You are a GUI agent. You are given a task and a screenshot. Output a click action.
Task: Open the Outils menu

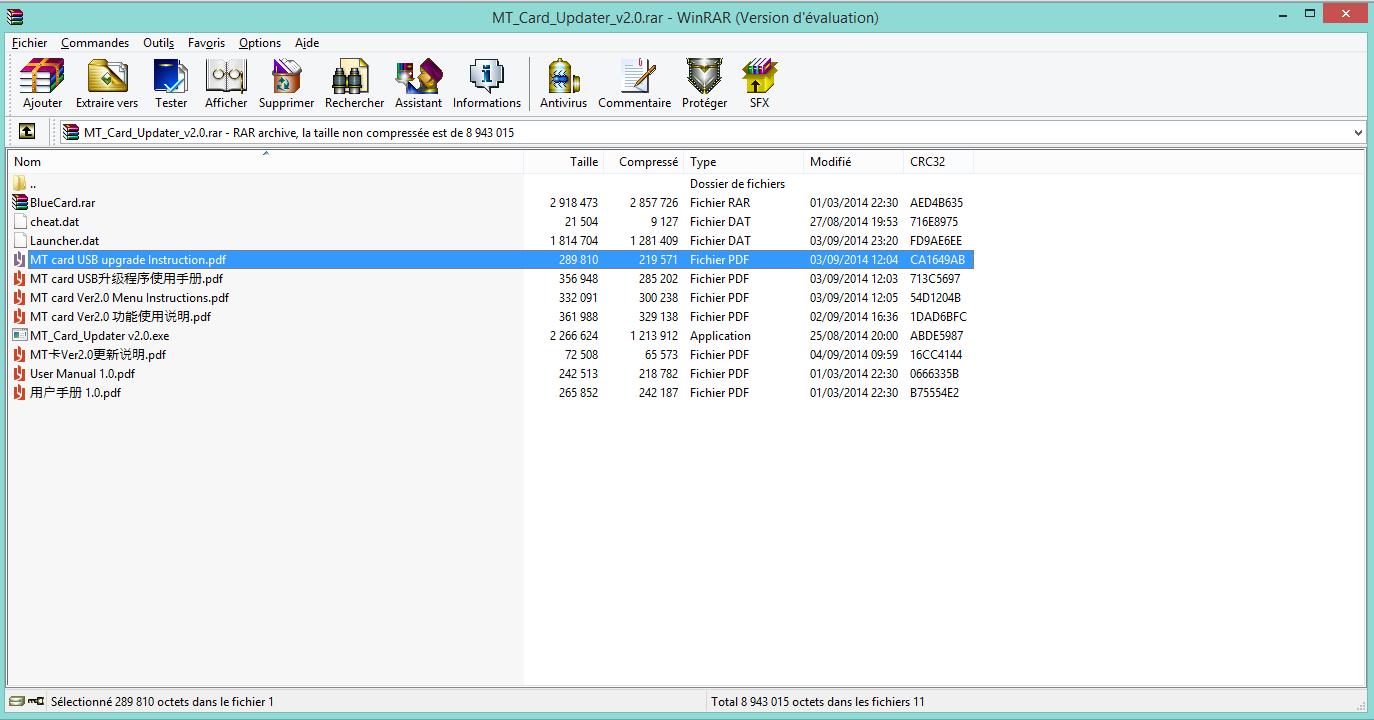coord(158,43)
